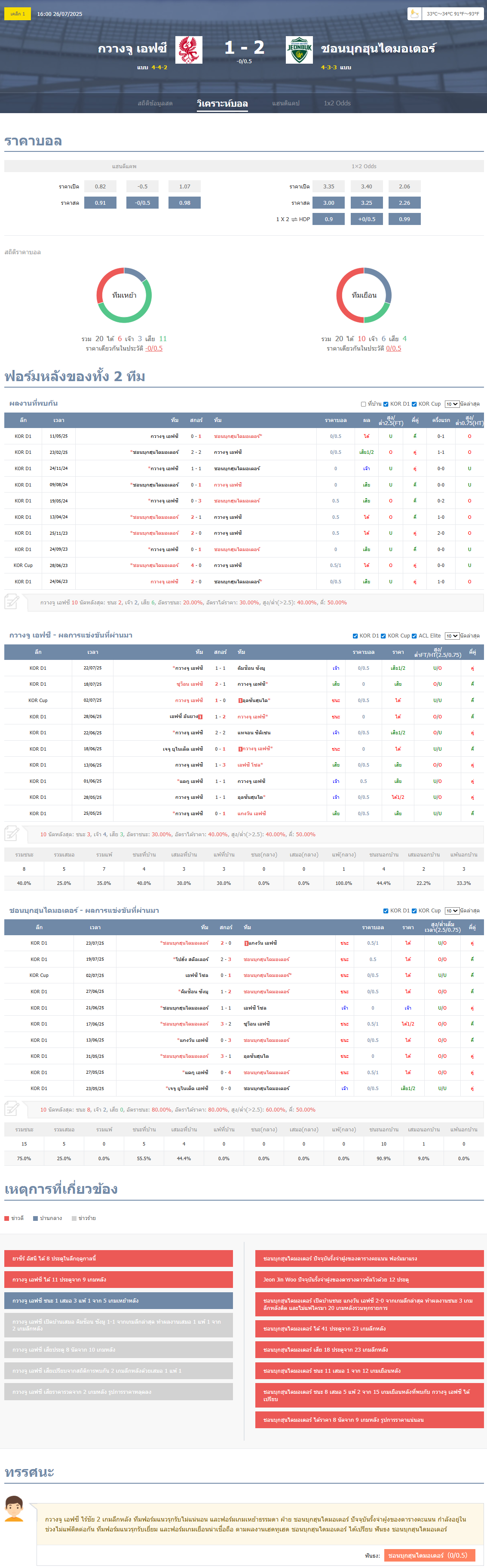The width and height of the screenshot is (487, 1568).
Task: Open the 0/0.5 link under away team chart
Action: (393, 349)
